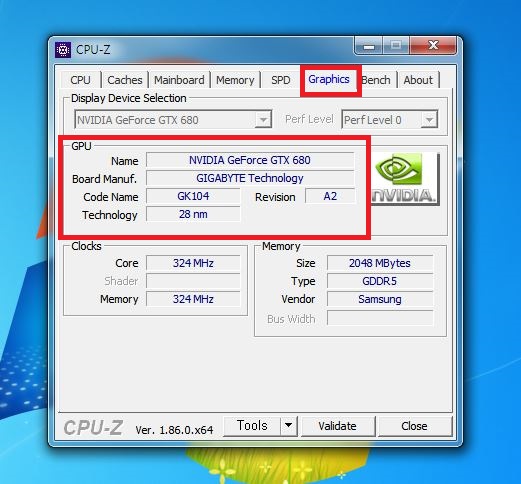Click the Validate button

(338, 426)
